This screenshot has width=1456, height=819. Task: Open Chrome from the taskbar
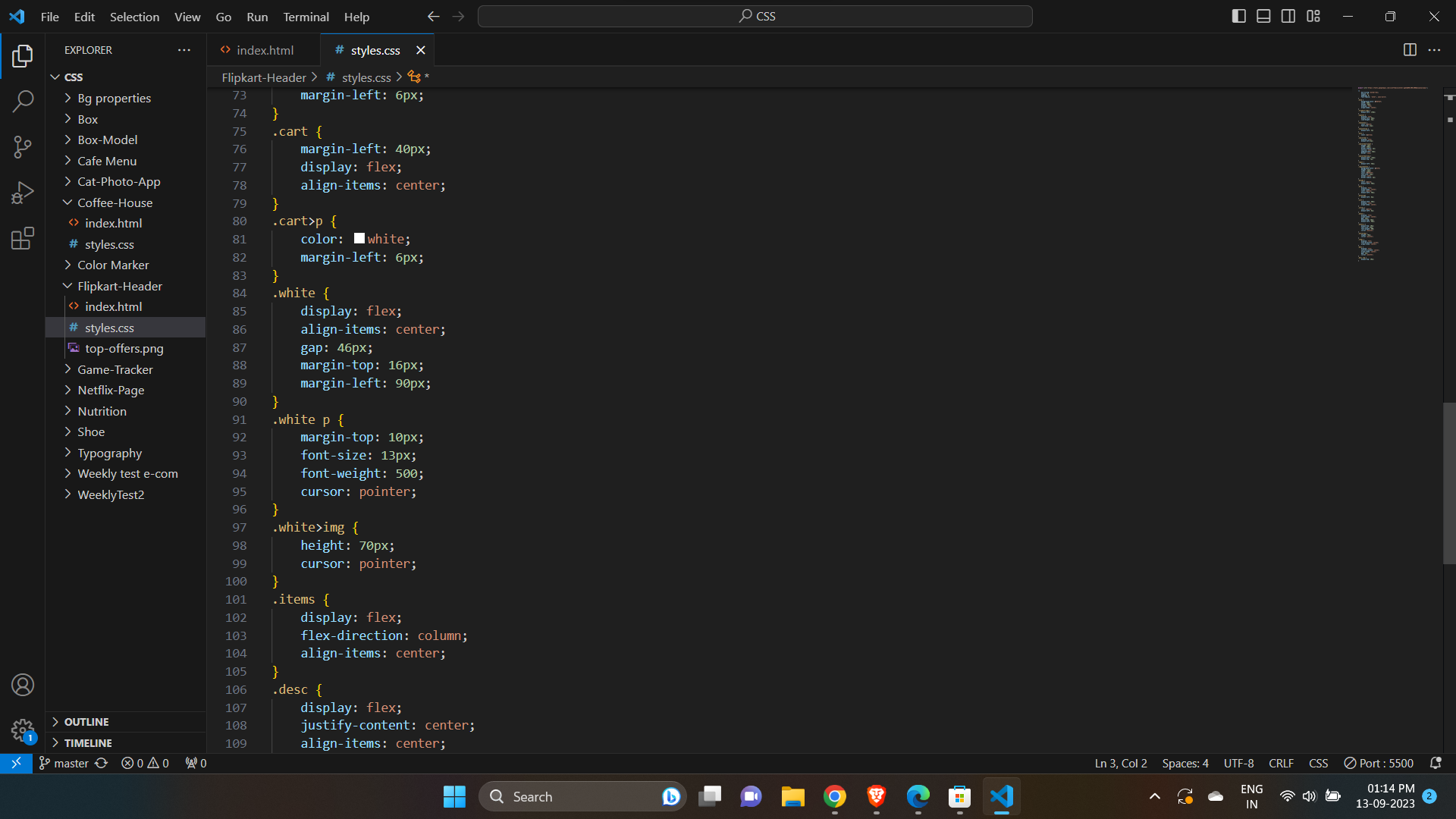(834, 796)
